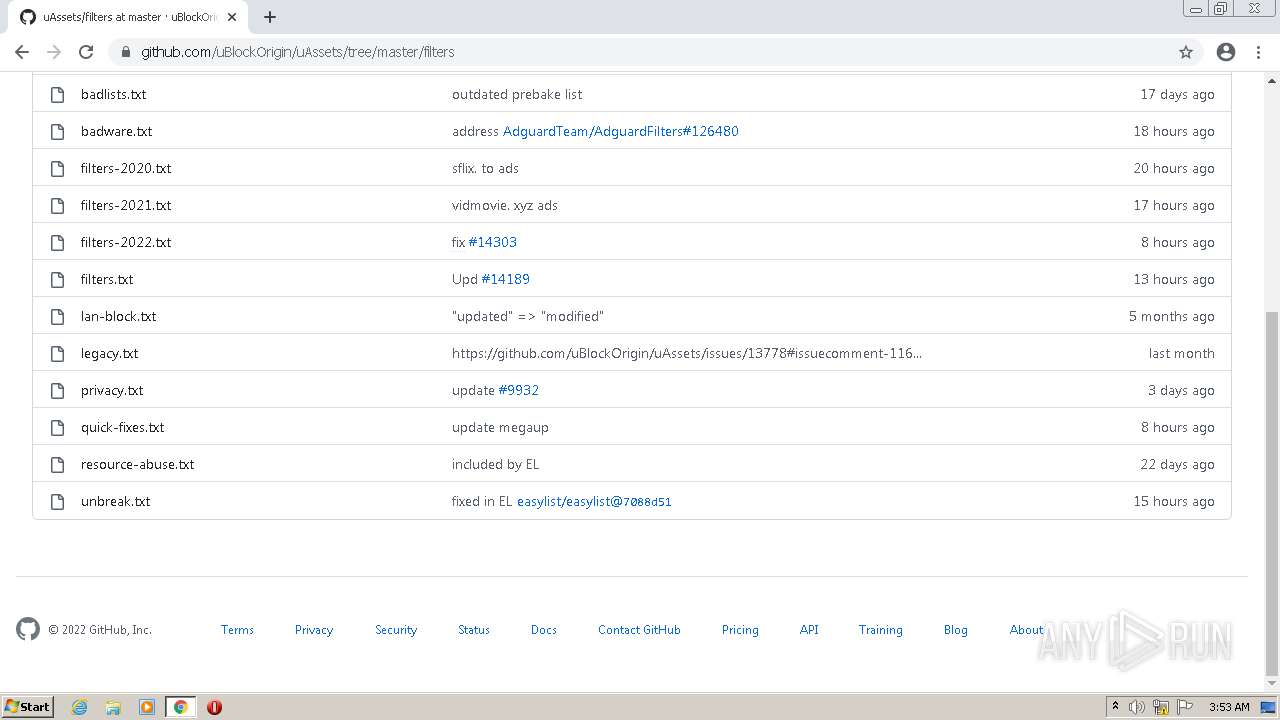1280x720 pixels.
Task: Reload the page with the refresh icon
Action: click(x=86, y=52)
